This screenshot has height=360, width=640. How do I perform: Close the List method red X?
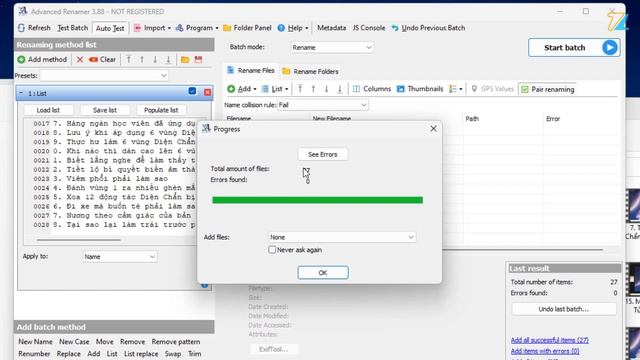207,92
